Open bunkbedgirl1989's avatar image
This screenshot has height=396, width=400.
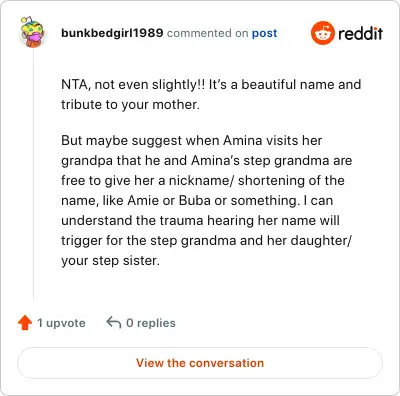(x=32, y=31)
